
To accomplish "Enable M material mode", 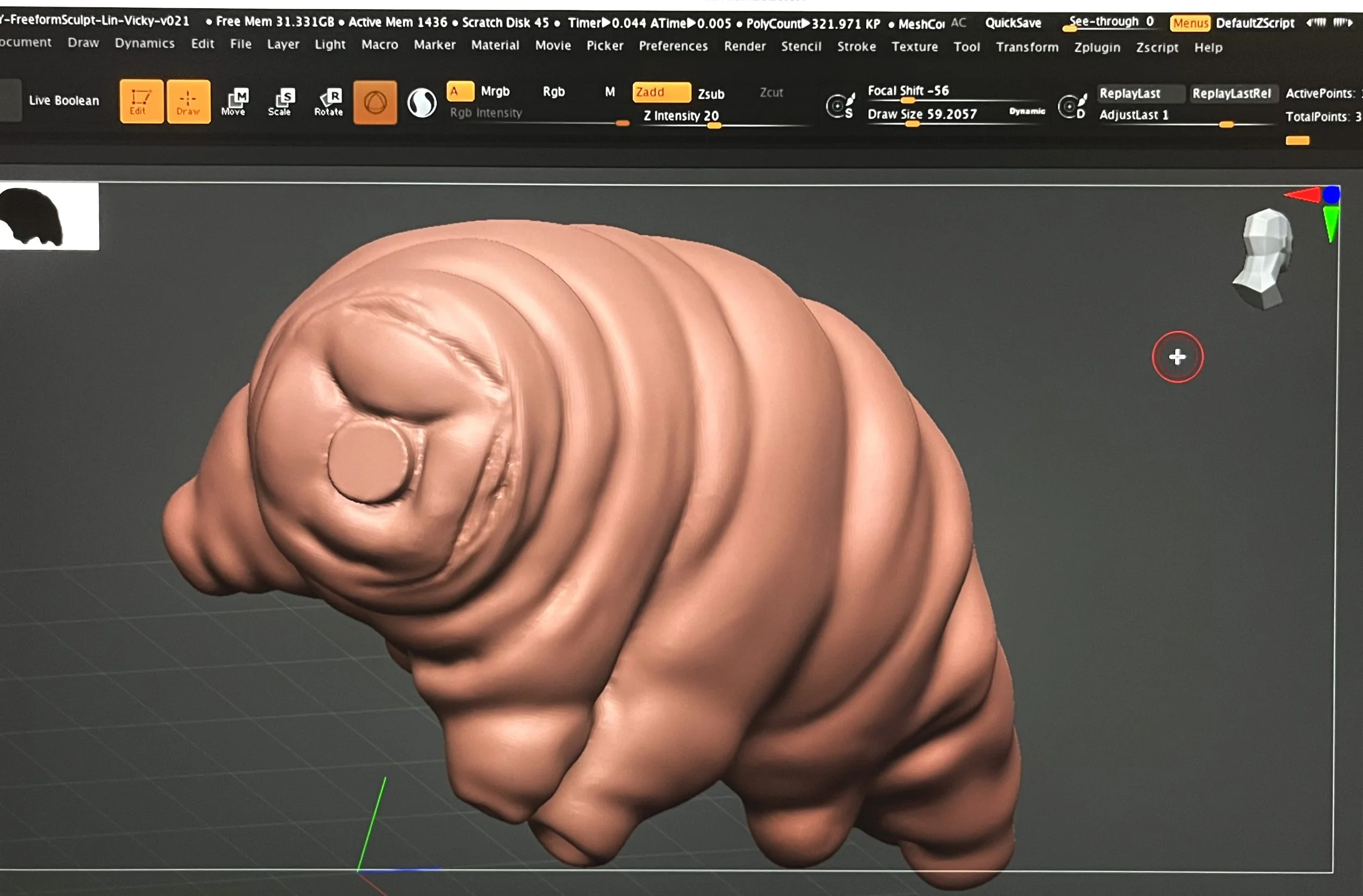I will point(610,92).
